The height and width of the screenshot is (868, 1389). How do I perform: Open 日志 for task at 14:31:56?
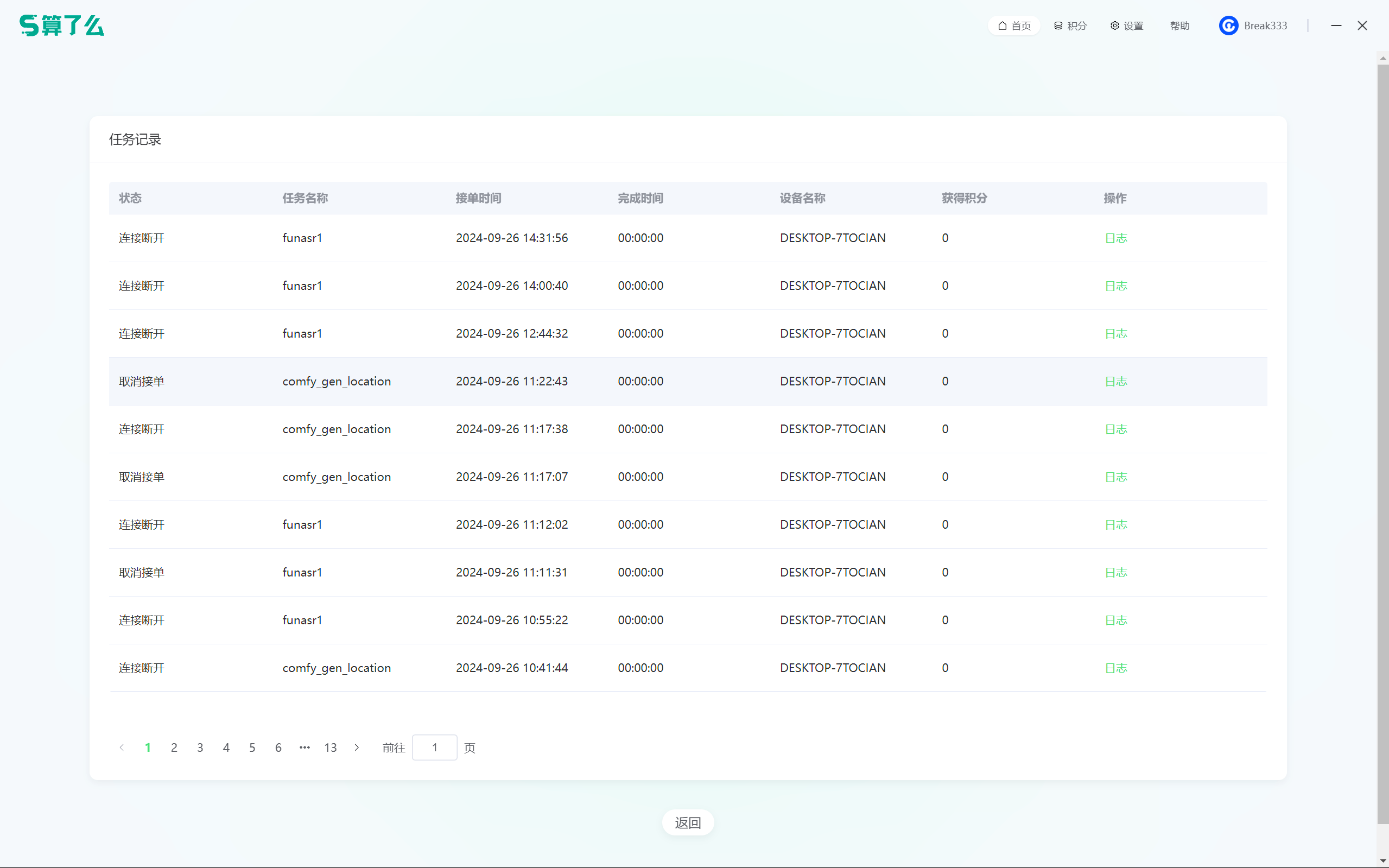pos(1116,238)
